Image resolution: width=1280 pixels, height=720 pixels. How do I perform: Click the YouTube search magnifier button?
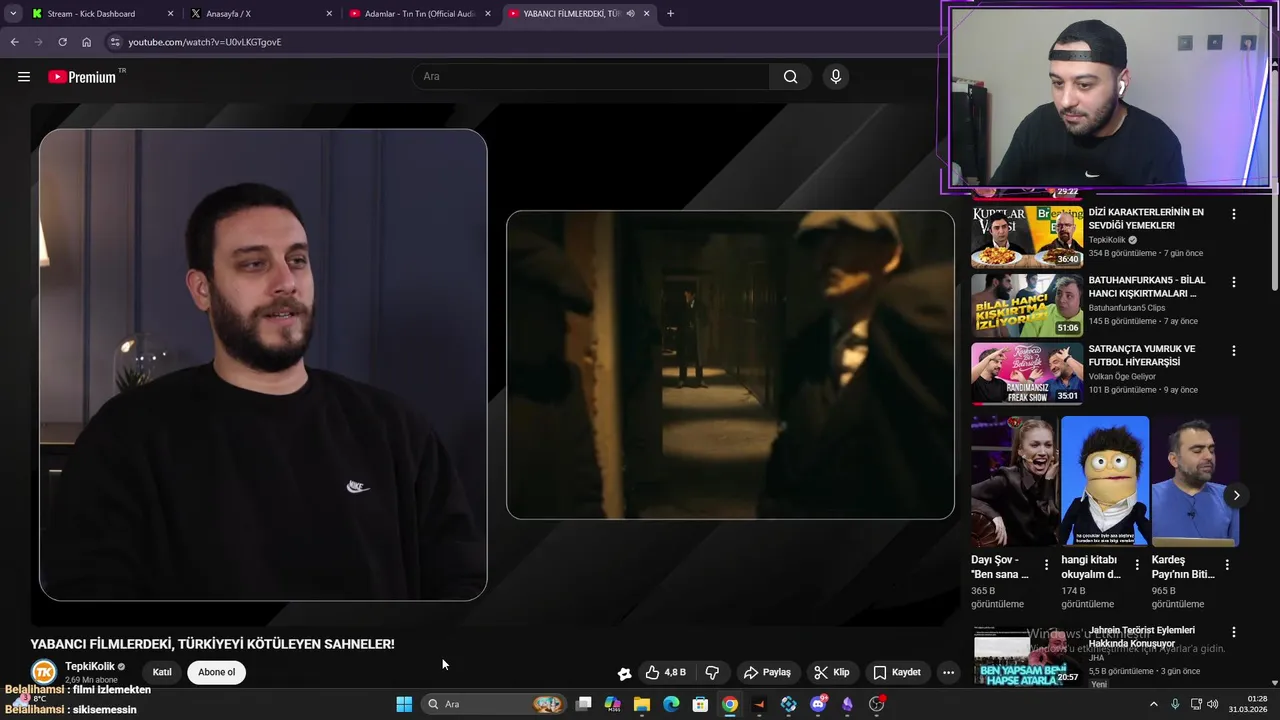pyautogui.click(x=790, y=77)
